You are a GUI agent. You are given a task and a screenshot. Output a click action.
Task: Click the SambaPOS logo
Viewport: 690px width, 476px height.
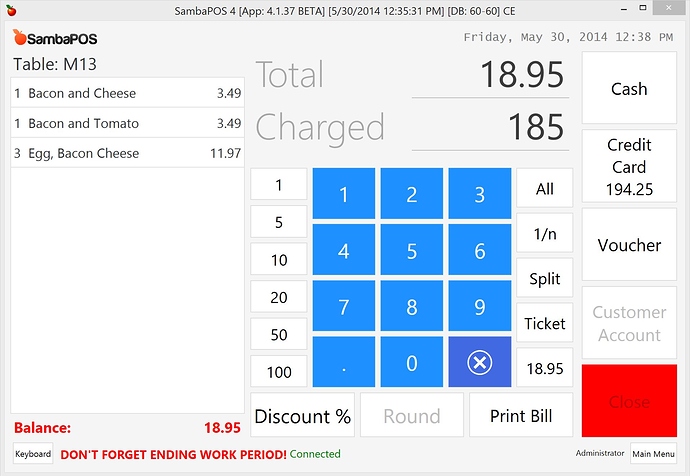55,38
